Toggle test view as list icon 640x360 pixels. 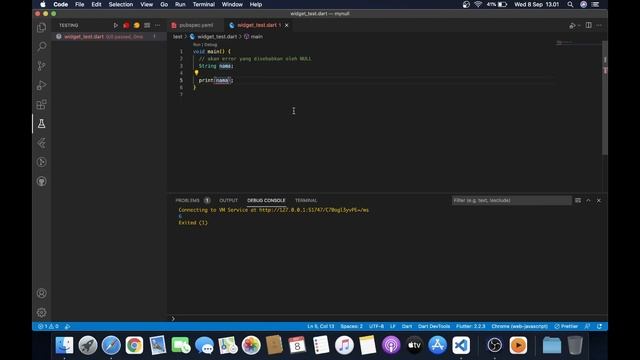(x=147, y=25)
